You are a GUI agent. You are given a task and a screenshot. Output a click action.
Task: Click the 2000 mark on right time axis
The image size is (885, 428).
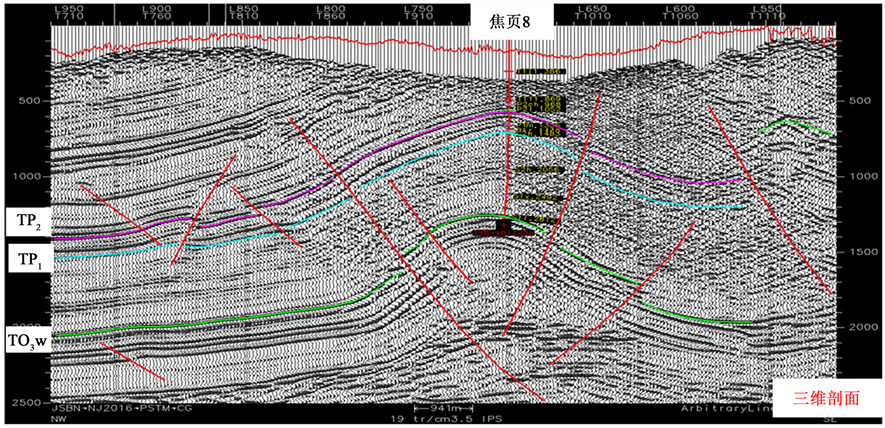pyautogui.click(x=863, y=327)
